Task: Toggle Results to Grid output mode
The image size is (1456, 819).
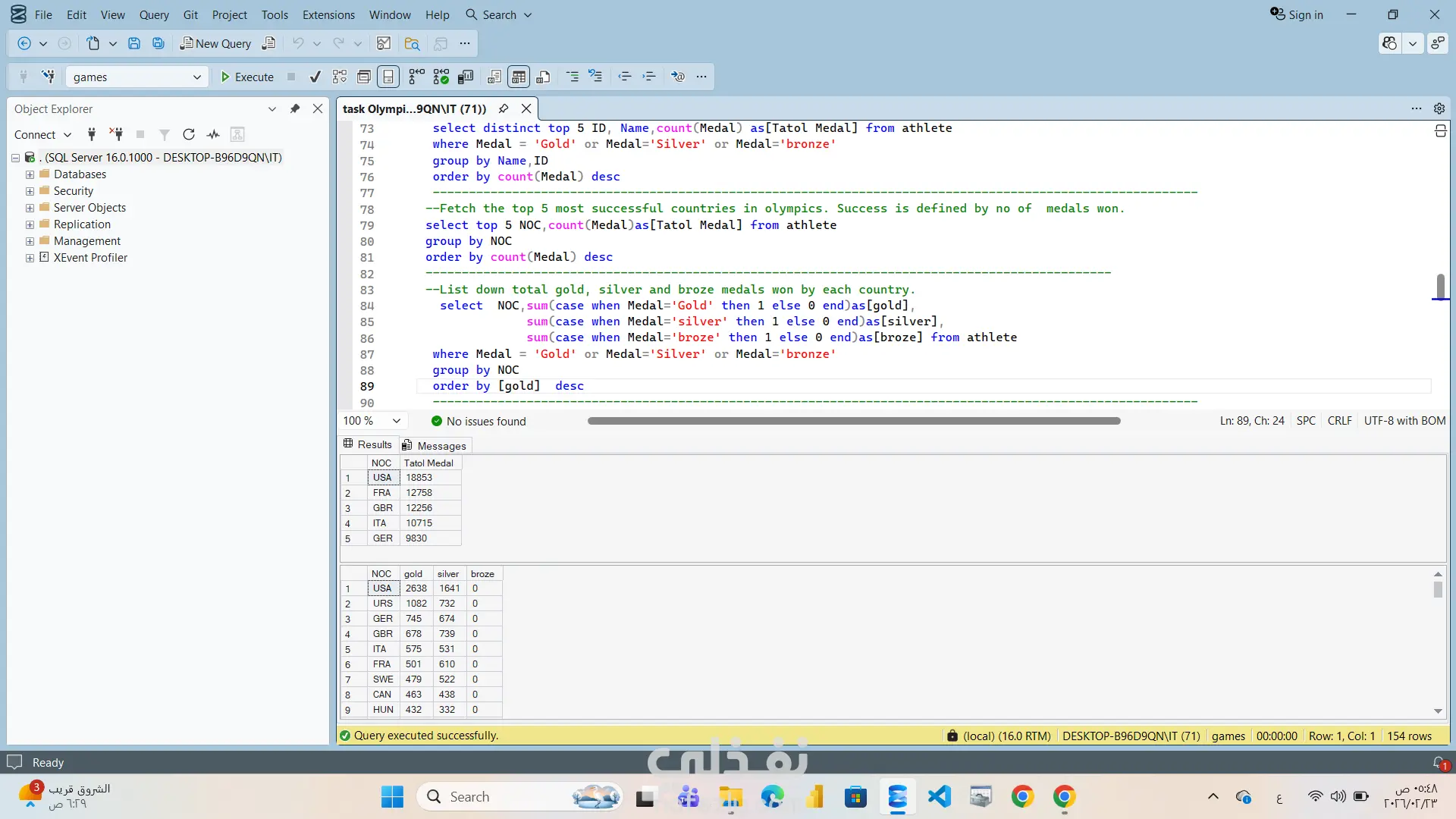Action: pos(519,77)
